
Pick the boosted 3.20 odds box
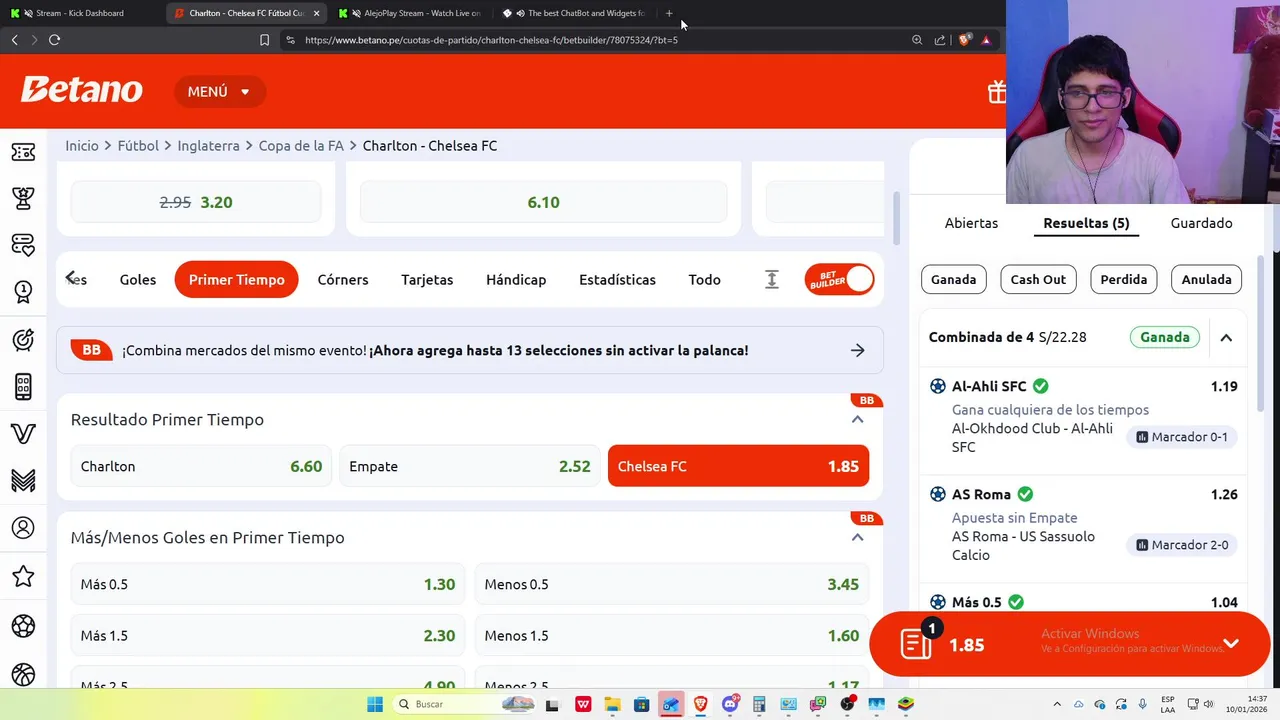click(x=196, y=202)
